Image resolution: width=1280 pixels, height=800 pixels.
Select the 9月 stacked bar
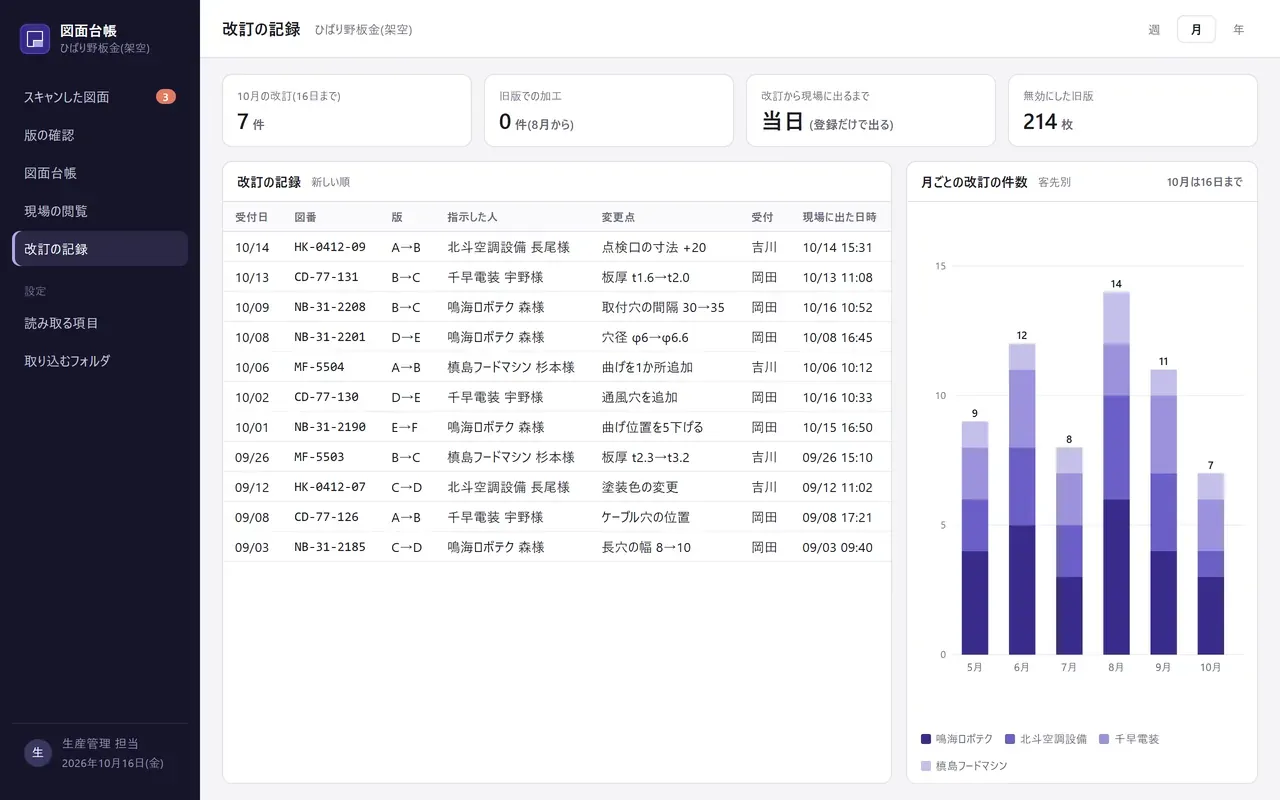pos(1164,512)
